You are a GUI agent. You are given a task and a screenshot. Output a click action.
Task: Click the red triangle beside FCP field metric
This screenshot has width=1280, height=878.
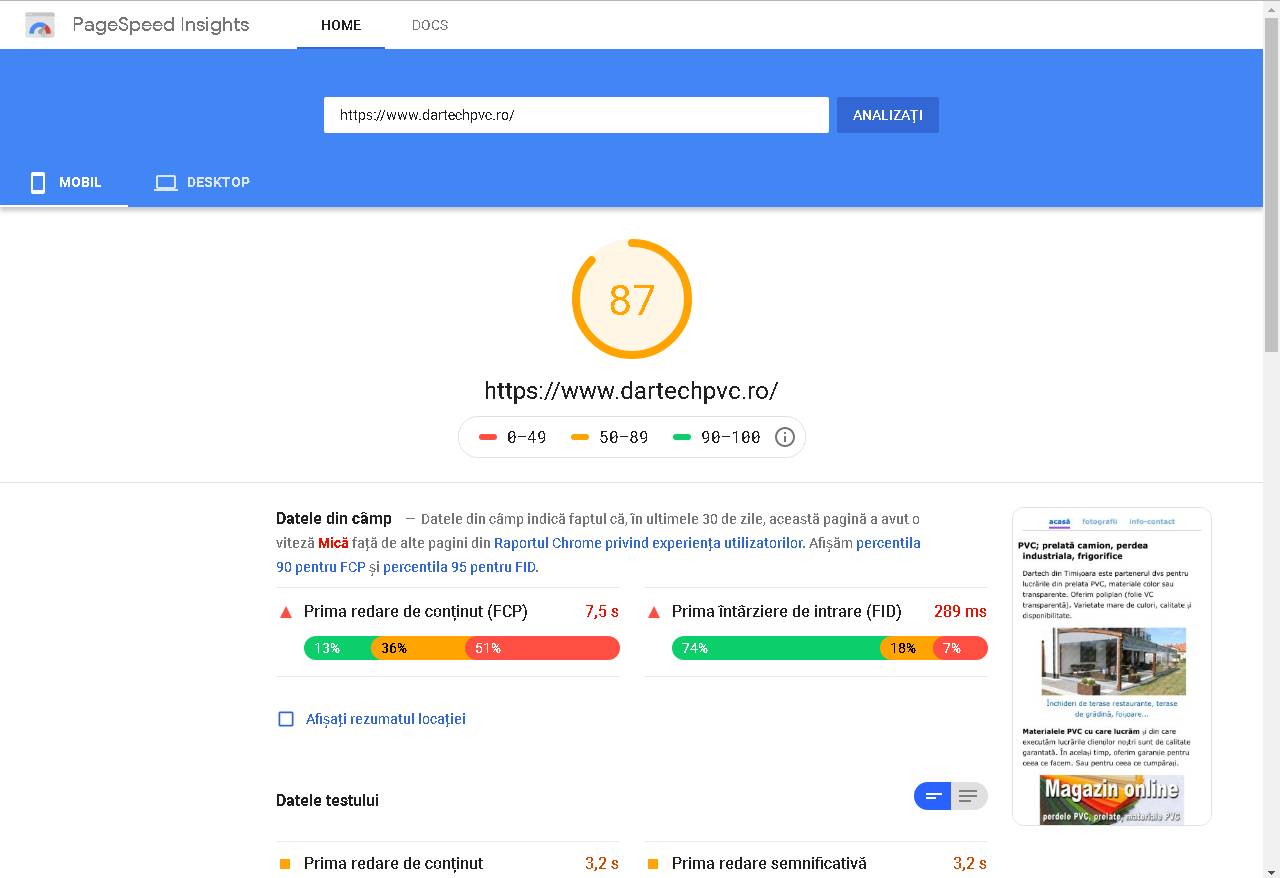click(286, 612)
